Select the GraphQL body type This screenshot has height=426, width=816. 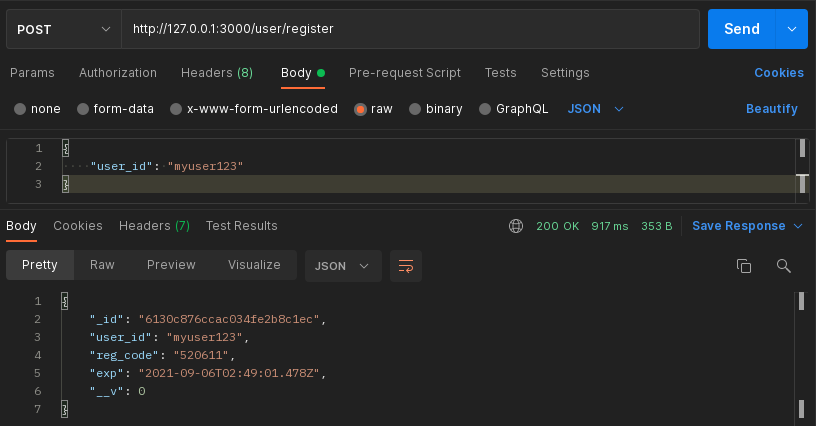[x=486, y=109]
